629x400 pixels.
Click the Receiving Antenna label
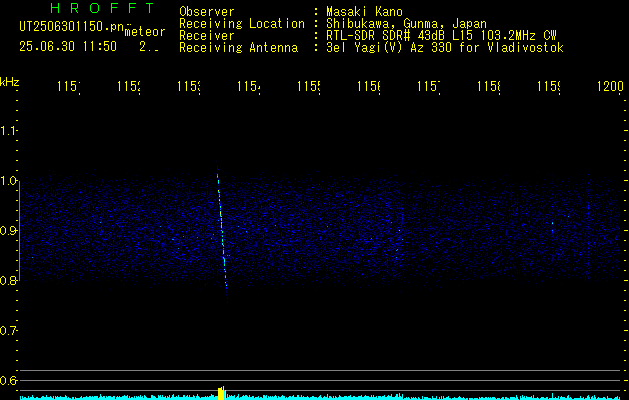point(239,48)
